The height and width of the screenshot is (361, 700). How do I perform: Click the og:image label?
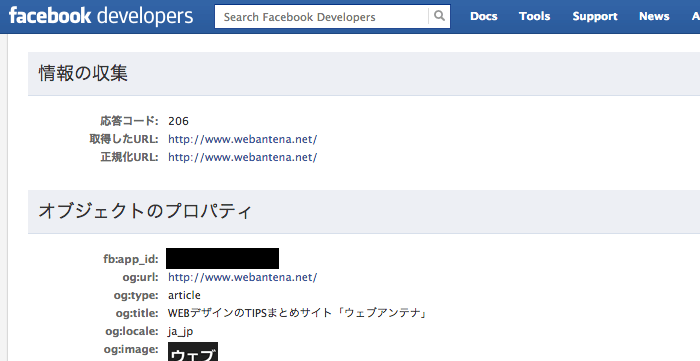pyautogui.click(x=131, y=349)
